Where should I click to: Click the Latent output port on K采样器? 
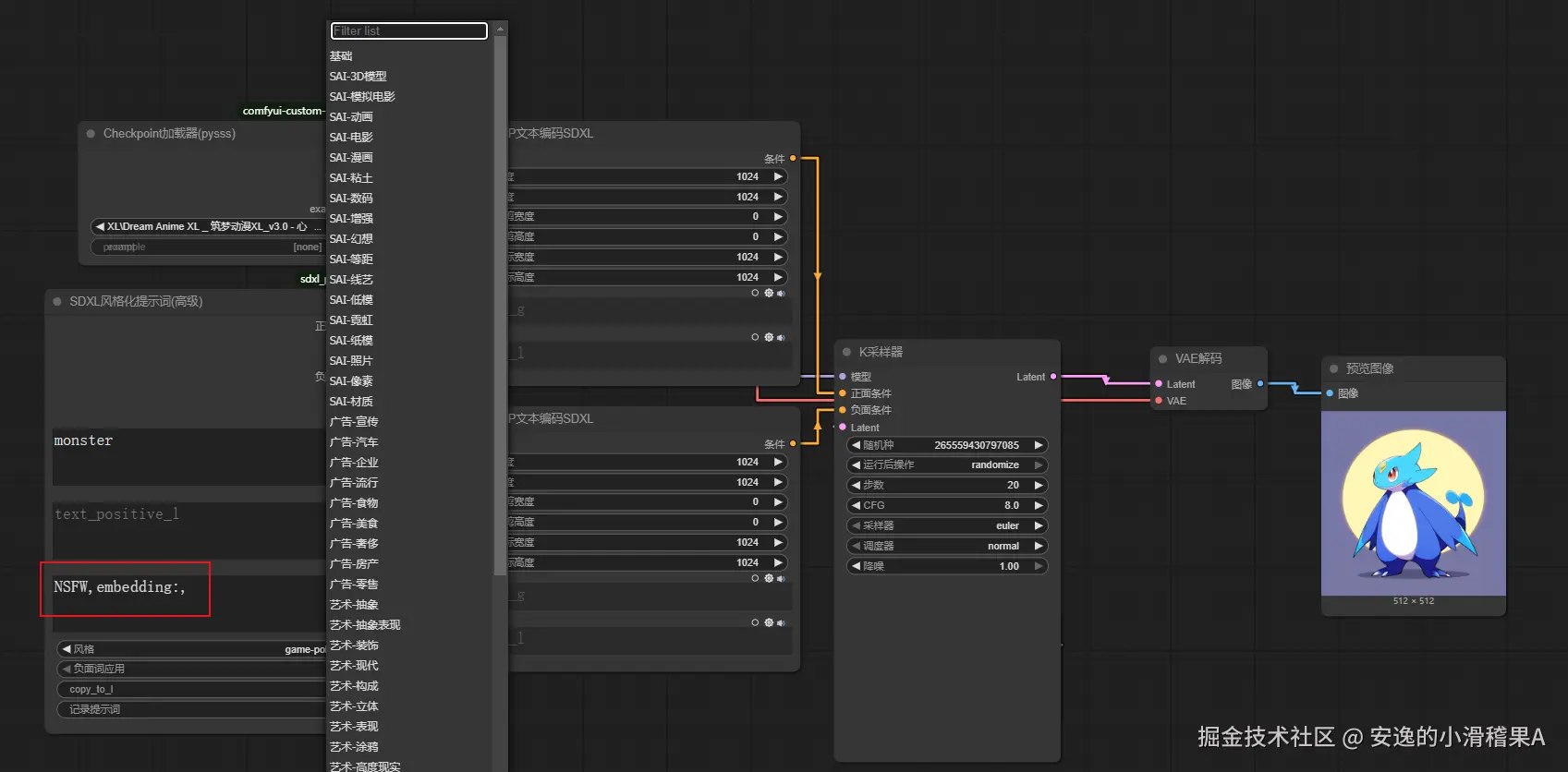point(1053,377)
